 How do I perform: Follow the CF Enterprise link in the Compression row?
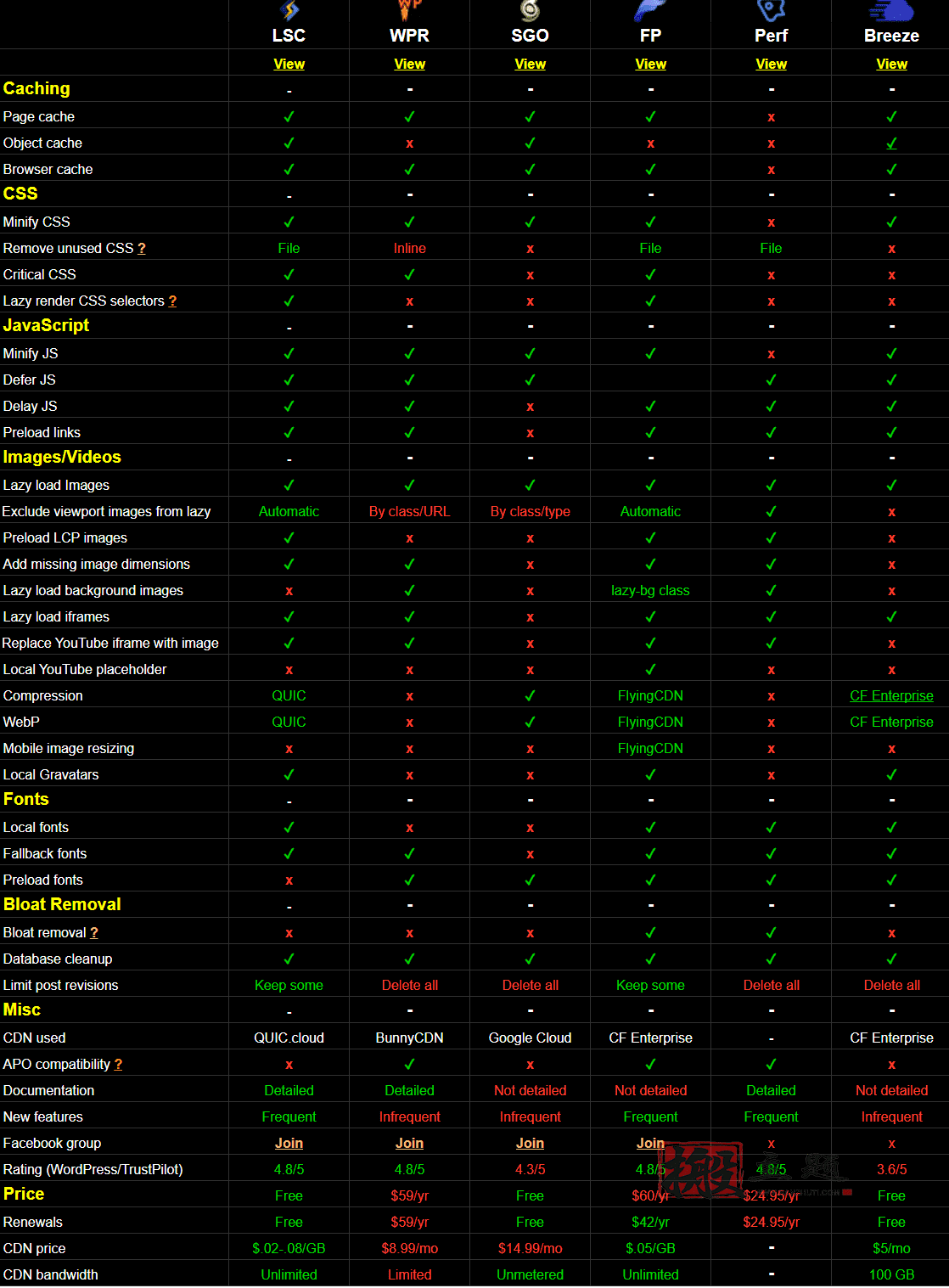tap(892, 695)
